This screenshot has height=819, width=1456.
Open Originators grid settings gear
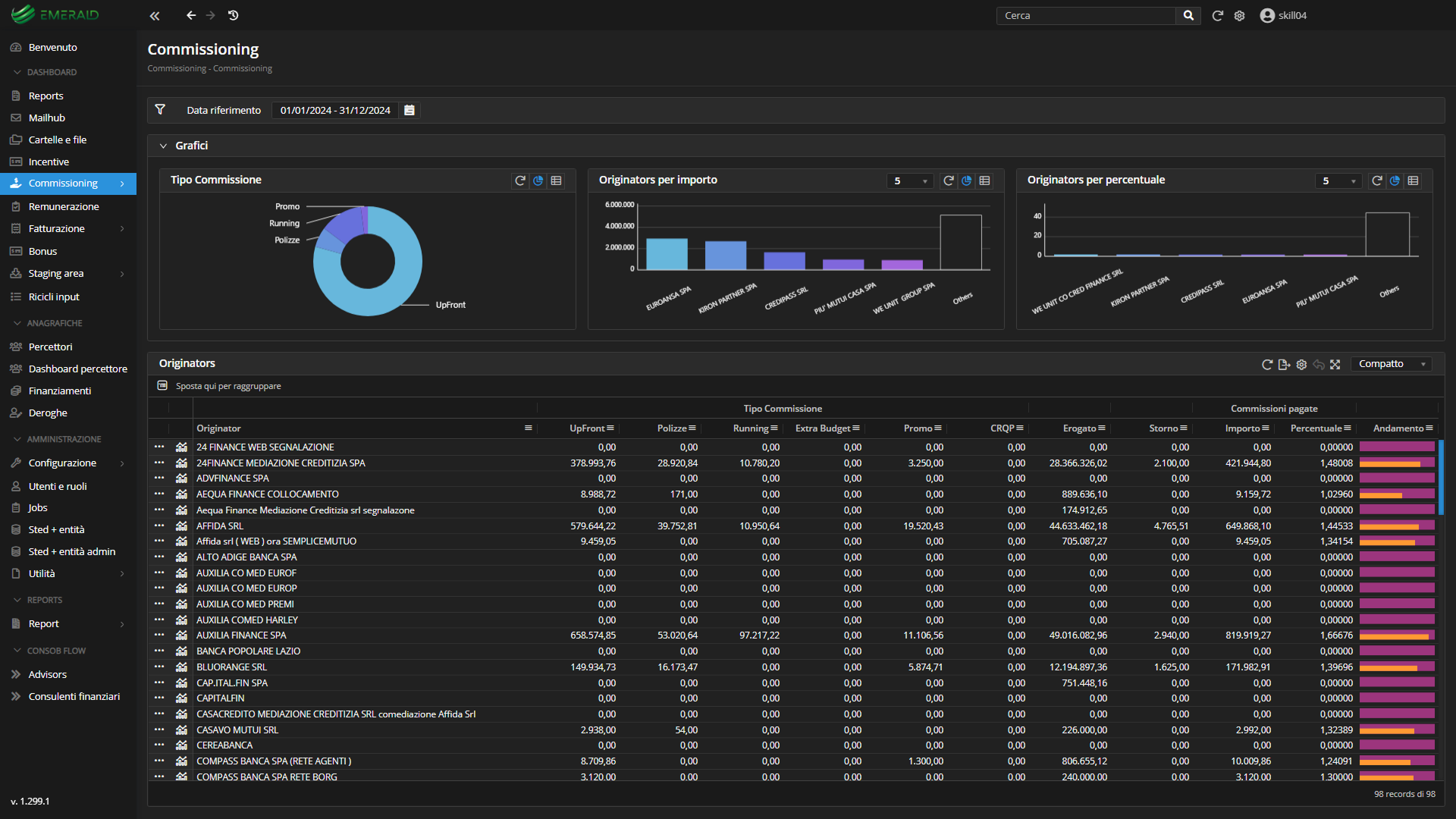pos(1301,364)
